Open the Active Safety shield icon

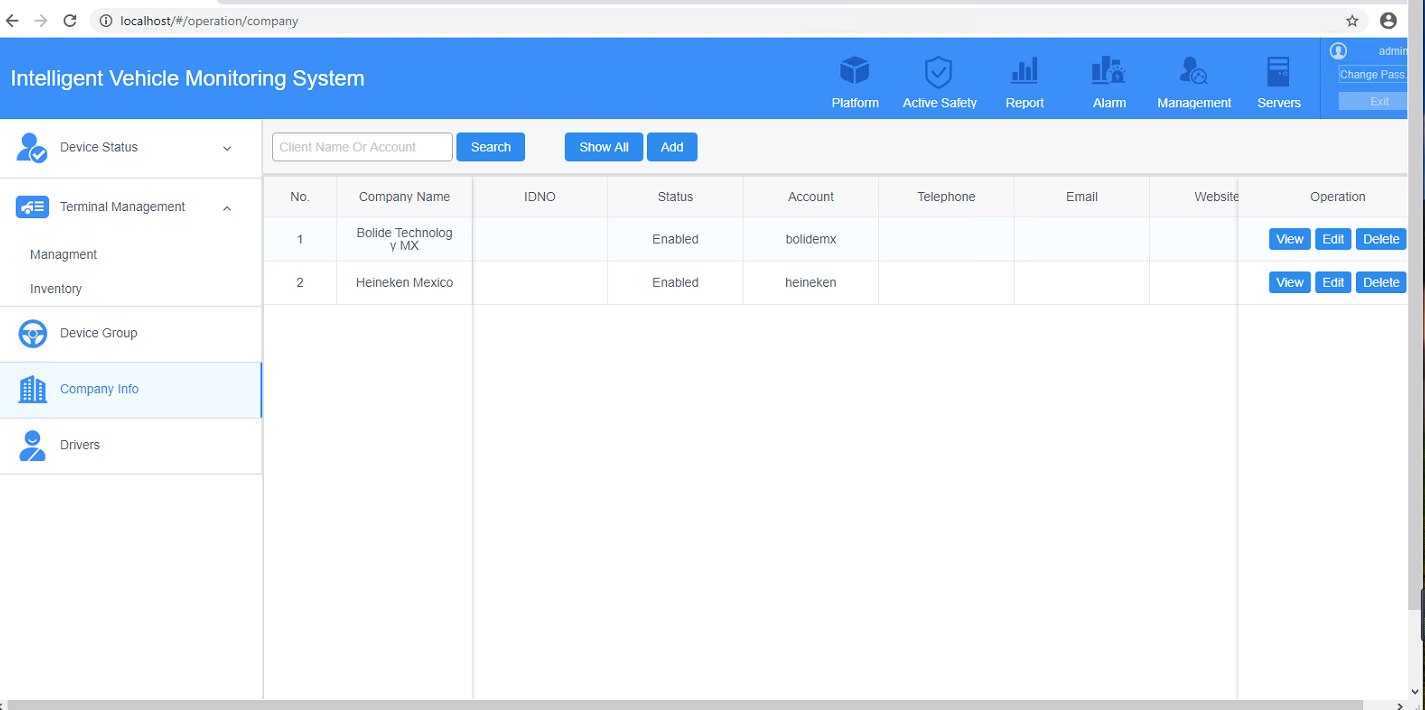click(938, 71)
